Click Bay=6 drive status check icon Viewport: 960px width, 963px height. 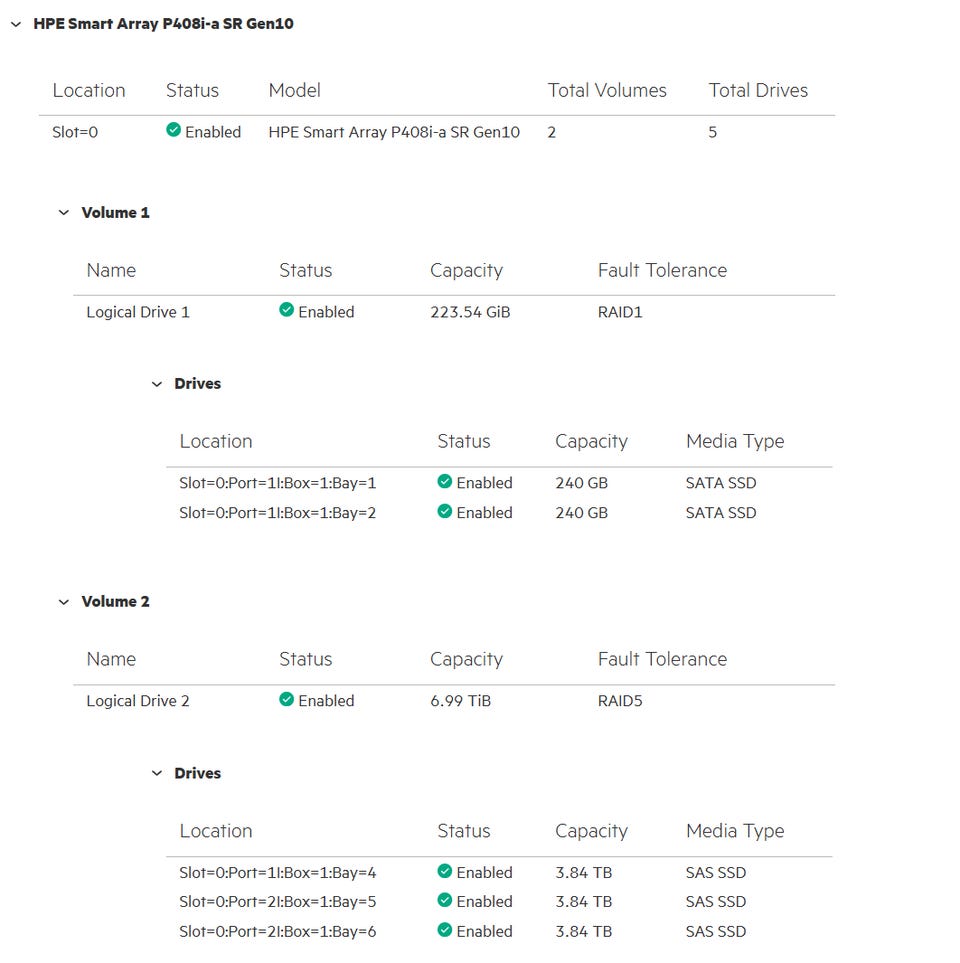pos(445,930)
